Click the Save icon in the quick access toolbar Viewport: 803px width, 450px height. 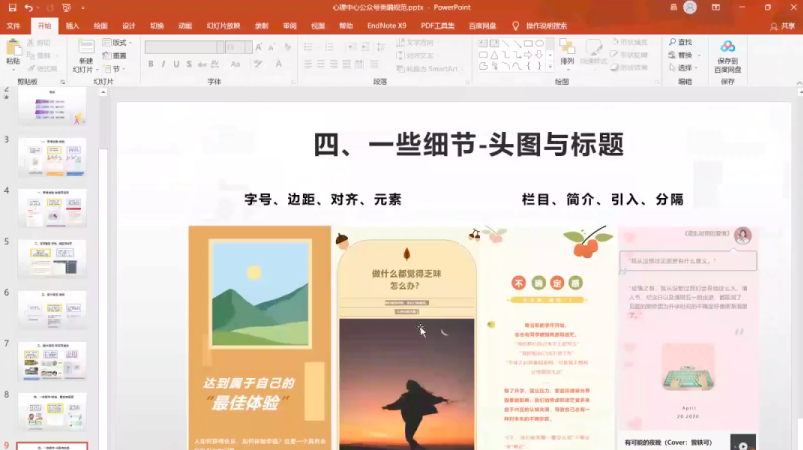click(x=12, y=8)
